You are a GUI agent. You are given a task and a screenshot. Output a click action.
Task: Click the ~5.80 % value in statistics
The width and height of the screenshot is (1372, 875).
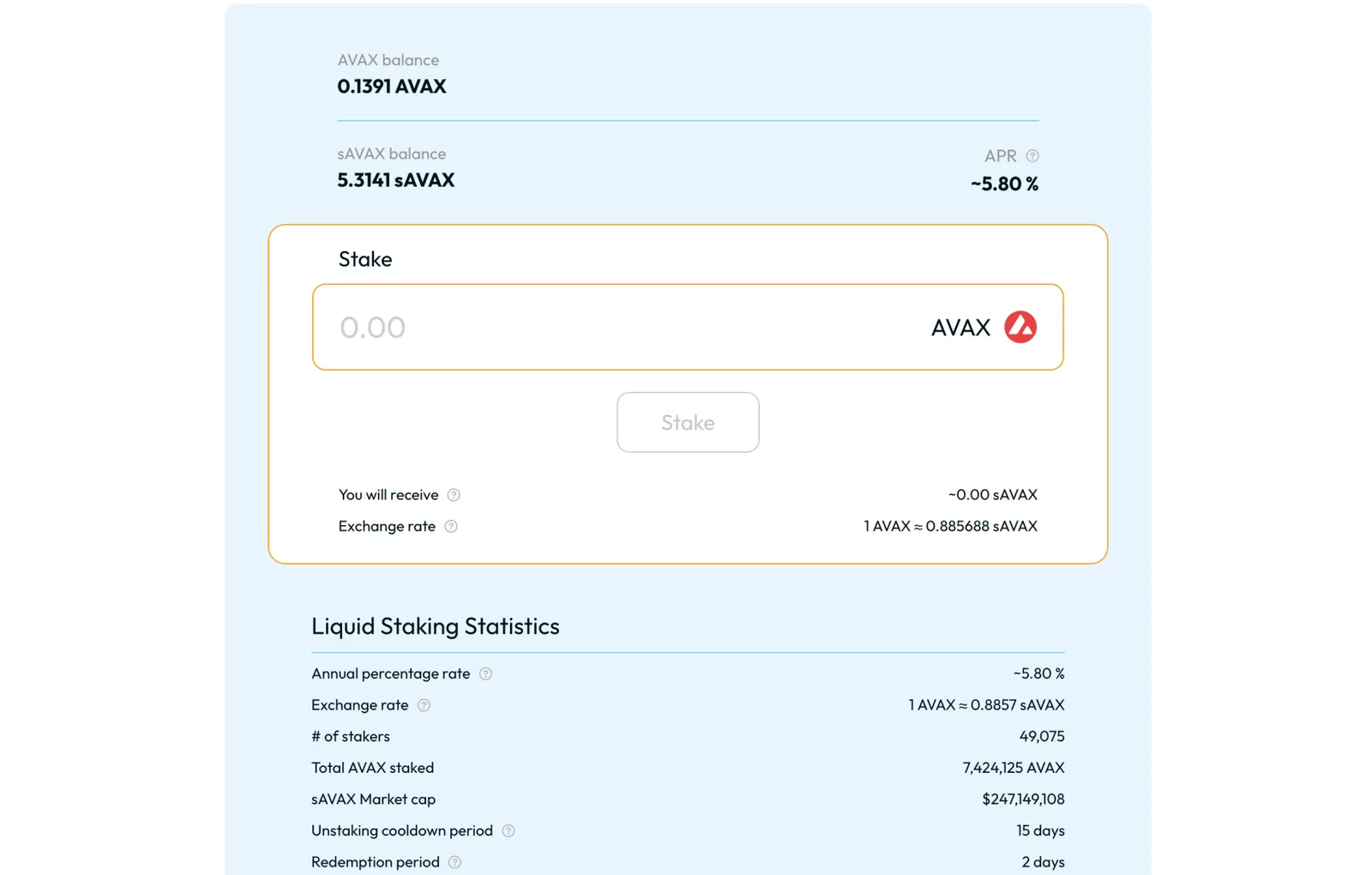(1038, 673)
